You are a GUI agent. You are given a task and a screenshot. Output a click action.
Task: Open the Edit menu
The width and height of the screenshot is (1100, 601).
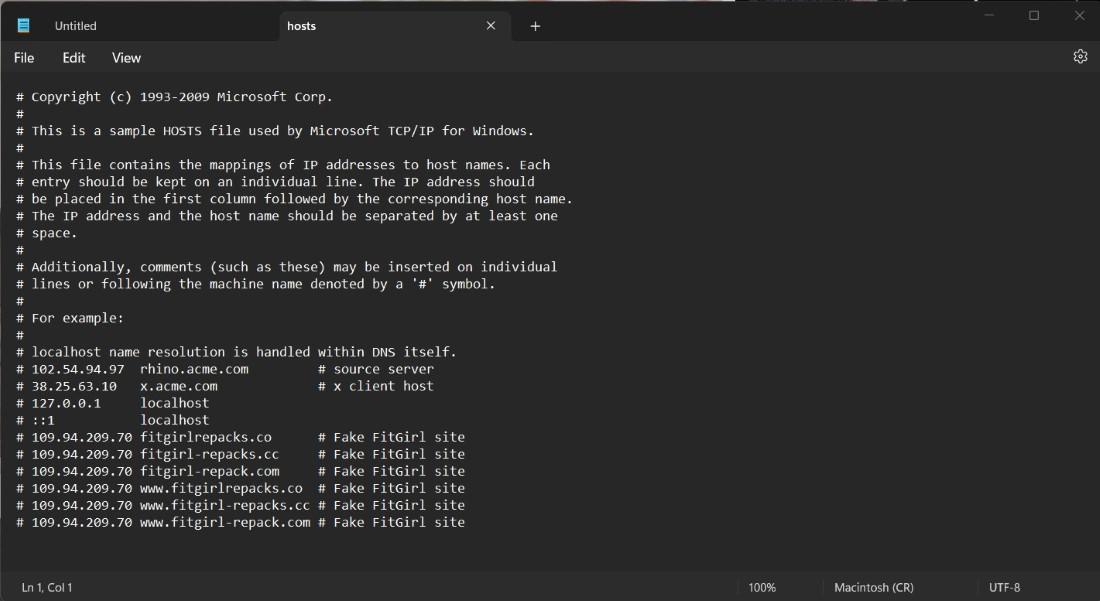coord(74,58)
